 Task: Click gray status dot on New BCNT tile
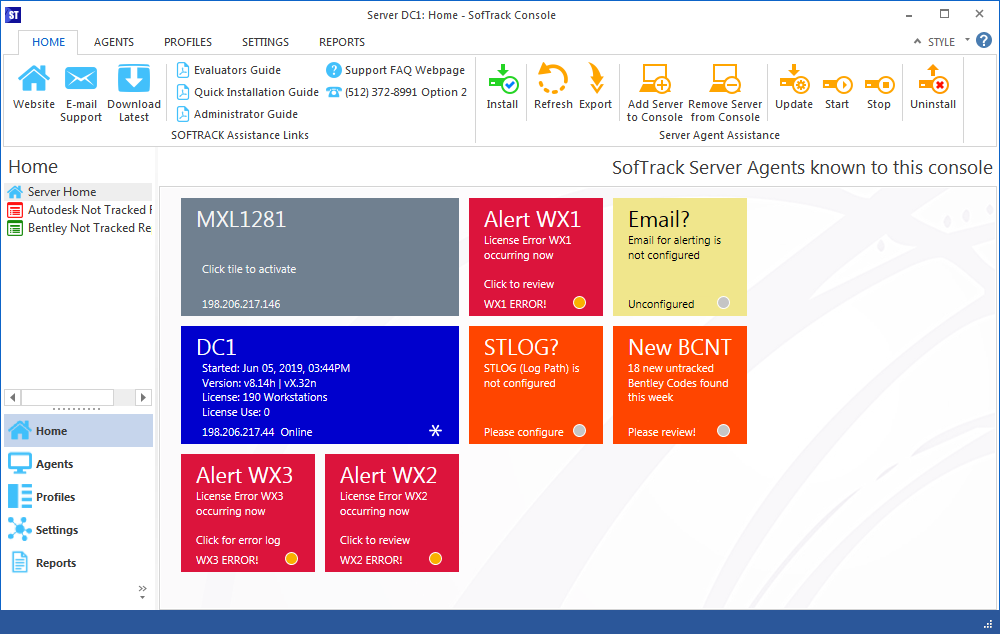[x=723, y=431]
